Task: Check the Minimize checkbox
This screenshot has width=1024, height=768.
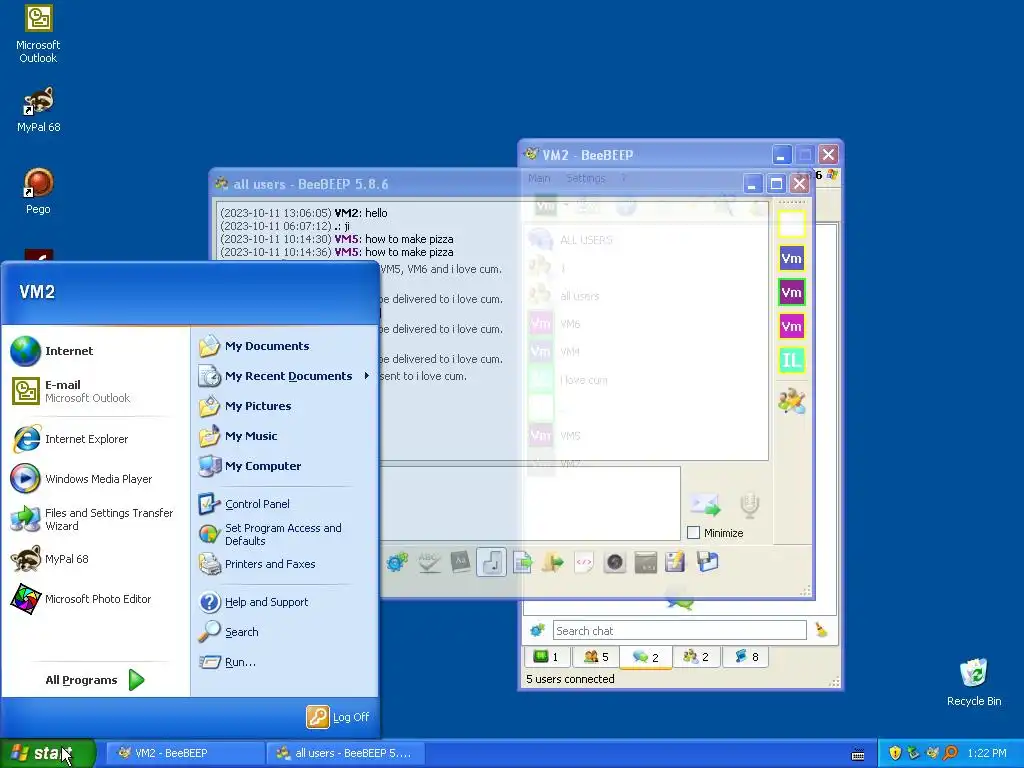Action: pyautogui.click(x=694, y=533)
